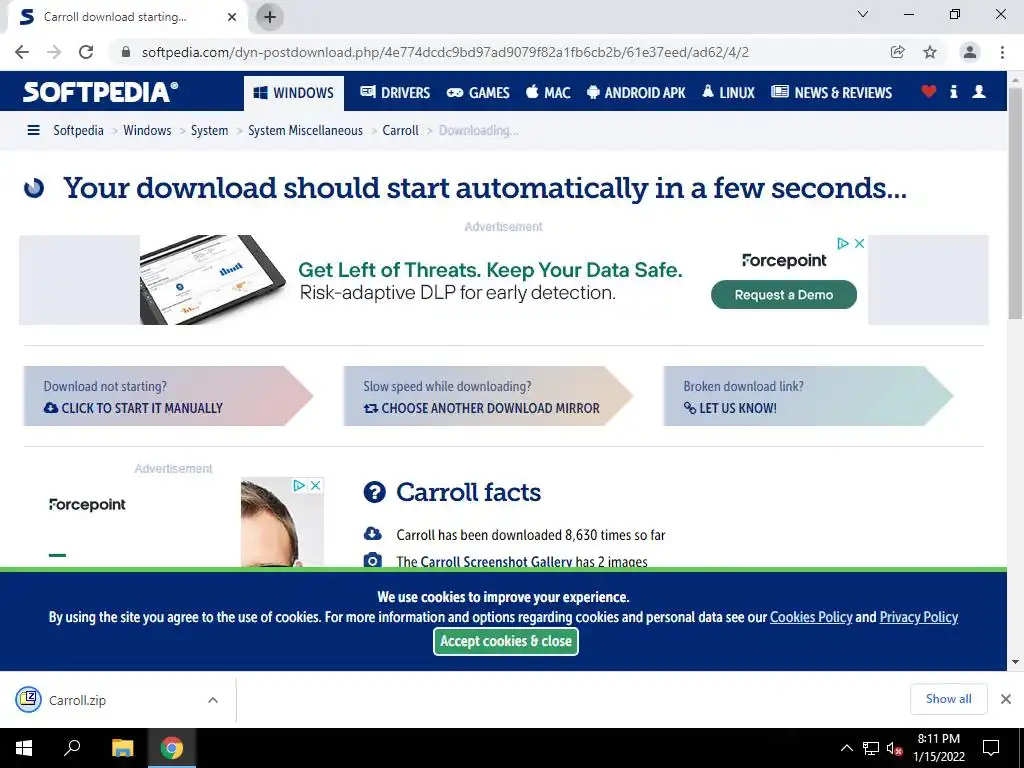1024x768 pixels.
Task: Go to System breadcrumb link
Action: click(209, 130)
